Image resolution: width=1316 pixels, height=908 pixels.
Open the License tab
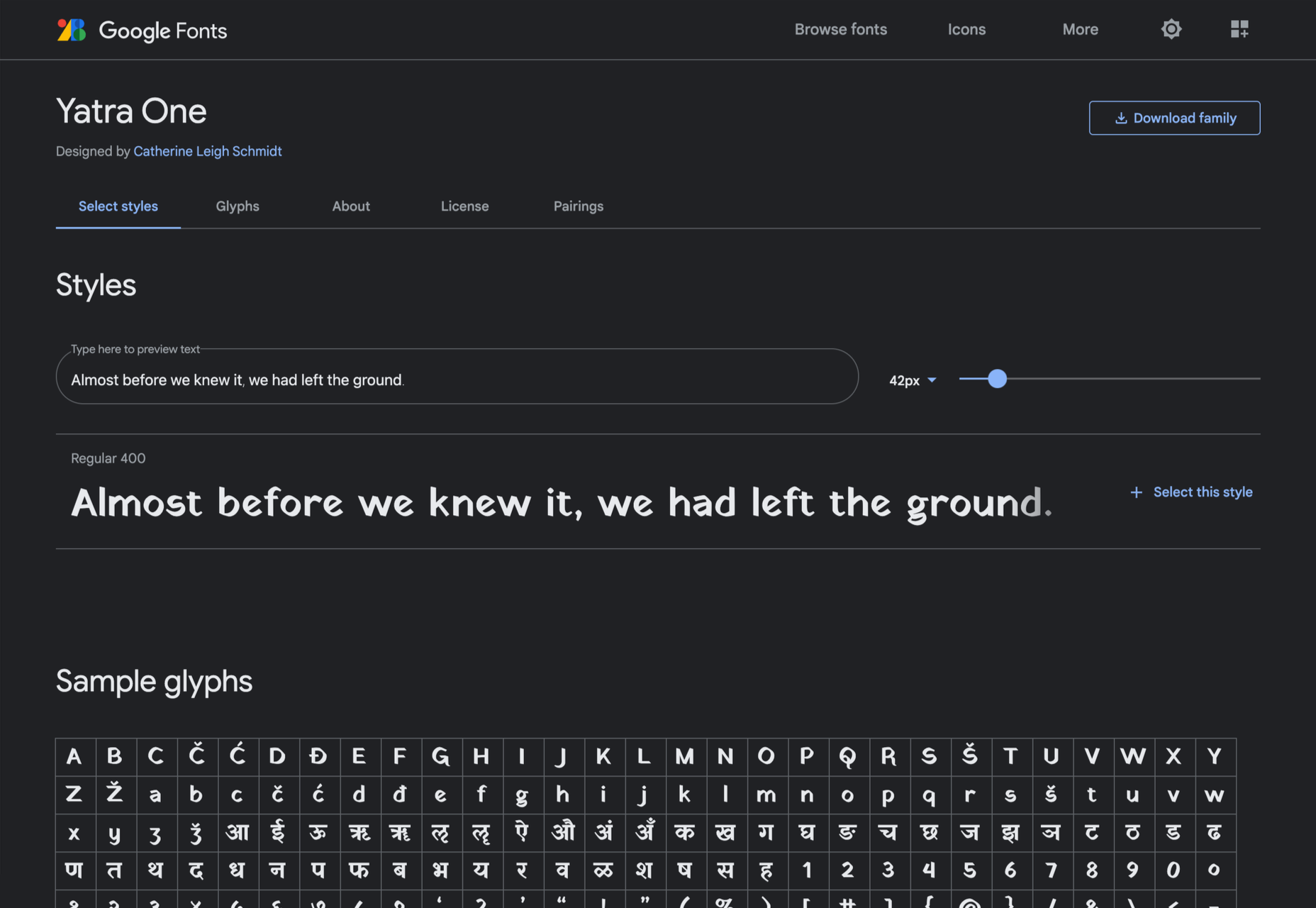click(x=464, y=206)
